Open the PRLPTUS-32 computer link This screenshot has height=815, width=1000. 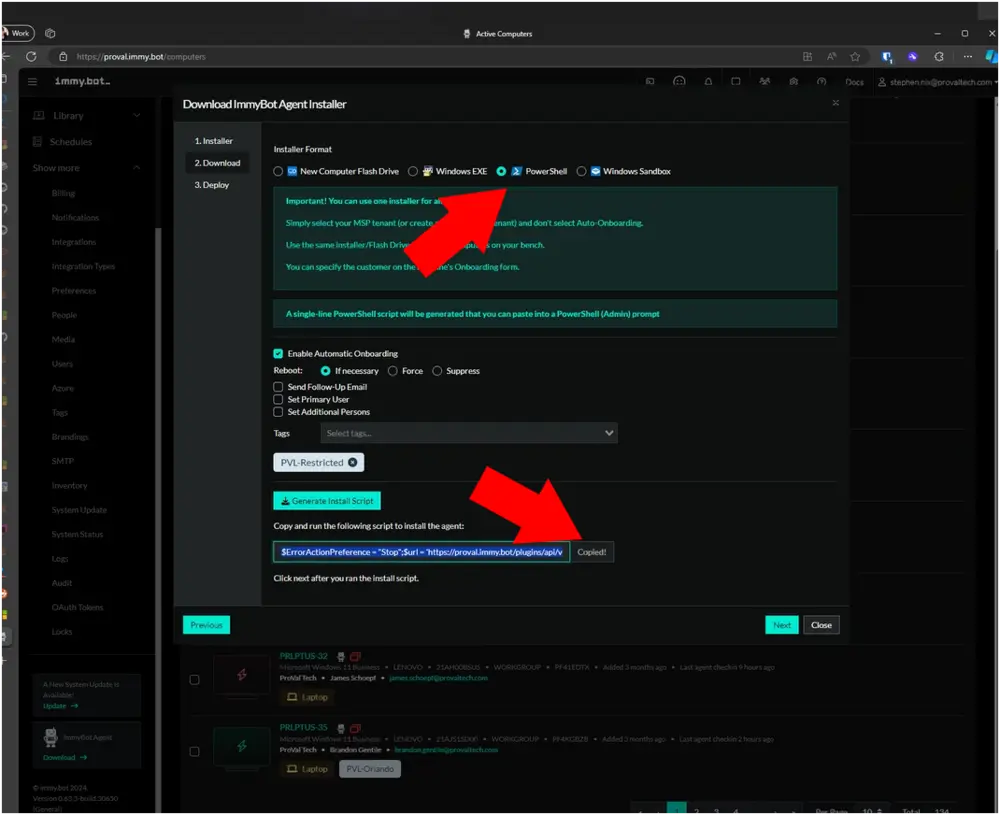(304, 657)
